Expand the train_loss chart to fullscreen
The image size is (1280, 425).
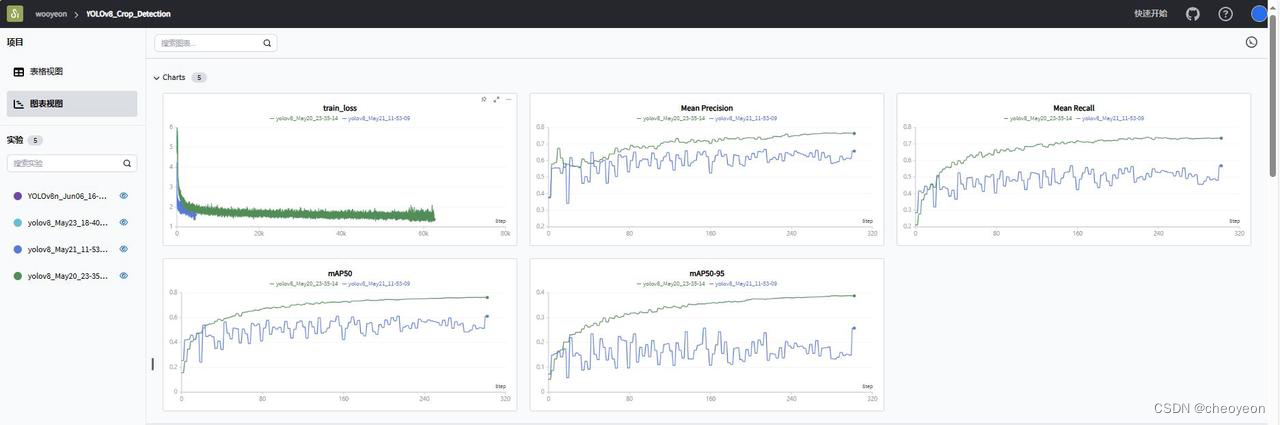496,99
